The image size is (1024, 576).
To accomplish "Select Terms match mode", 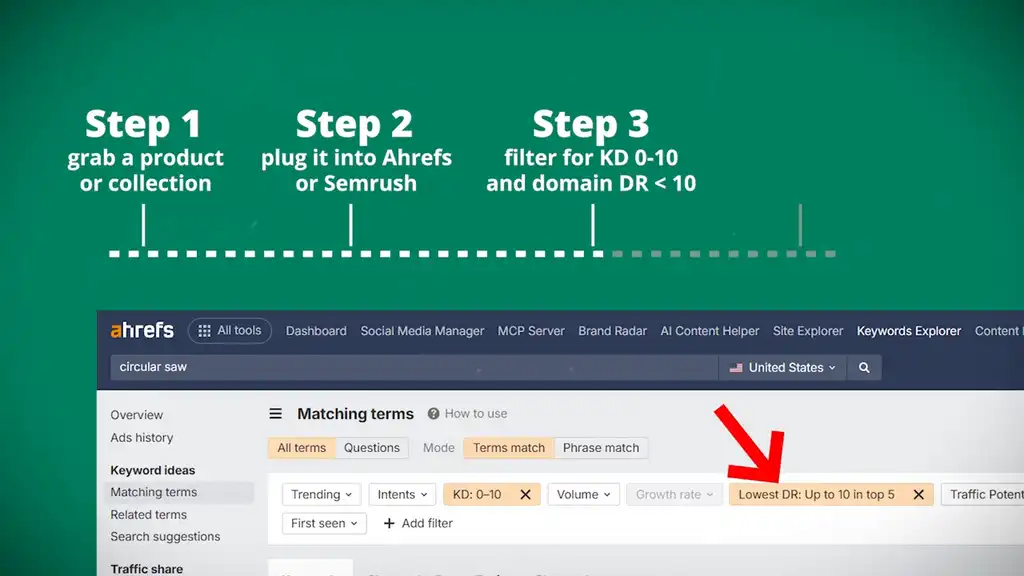I will 509,448.
